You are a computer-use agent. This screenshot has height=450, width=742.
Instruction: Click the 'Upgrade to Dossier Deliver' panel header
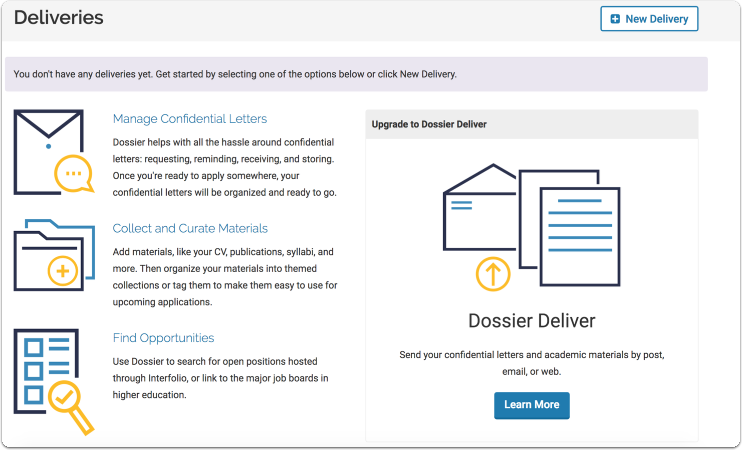531,124
